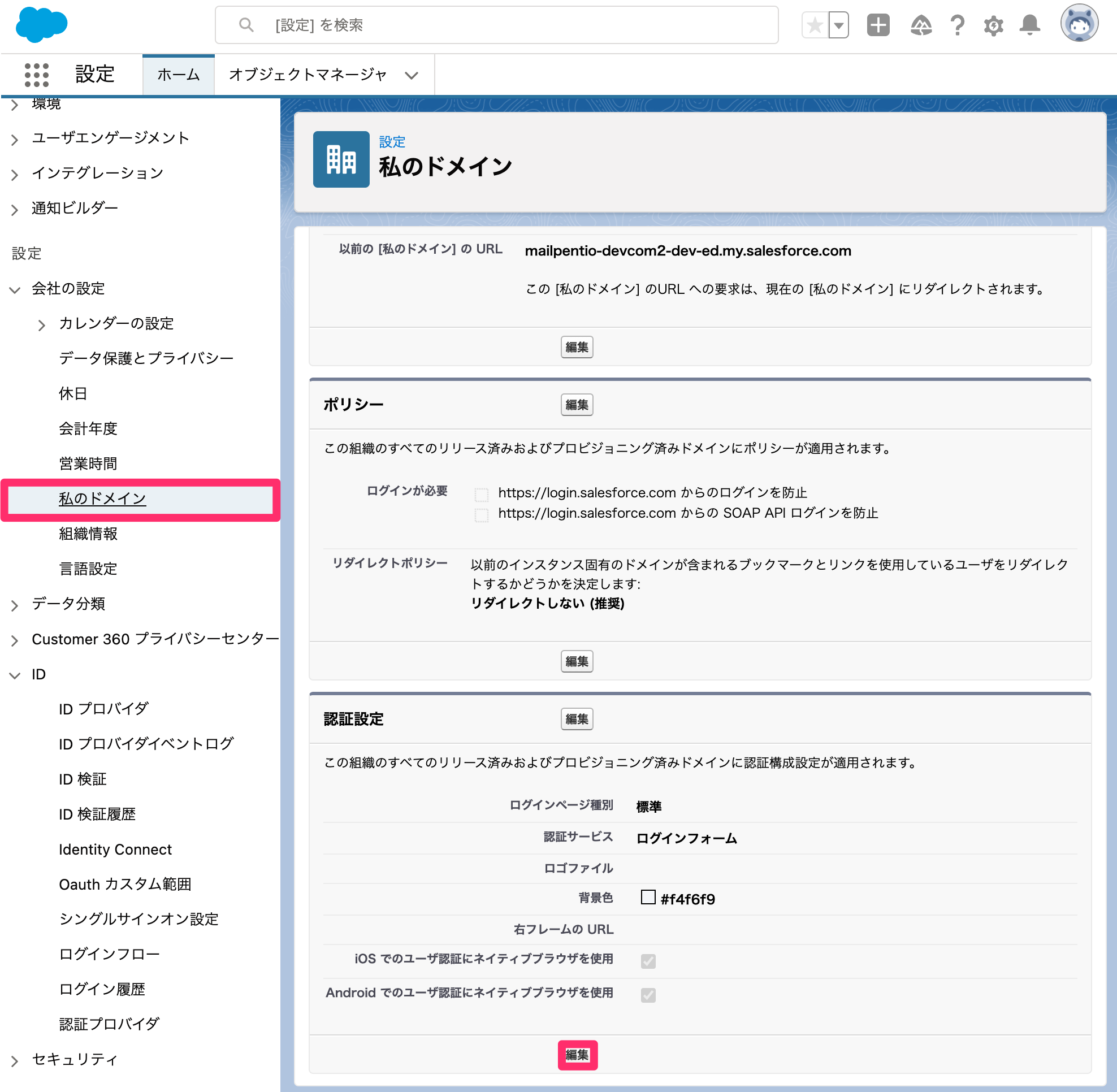
Task: Click the My Domain building icon
Action: click(x=341, y=159)
